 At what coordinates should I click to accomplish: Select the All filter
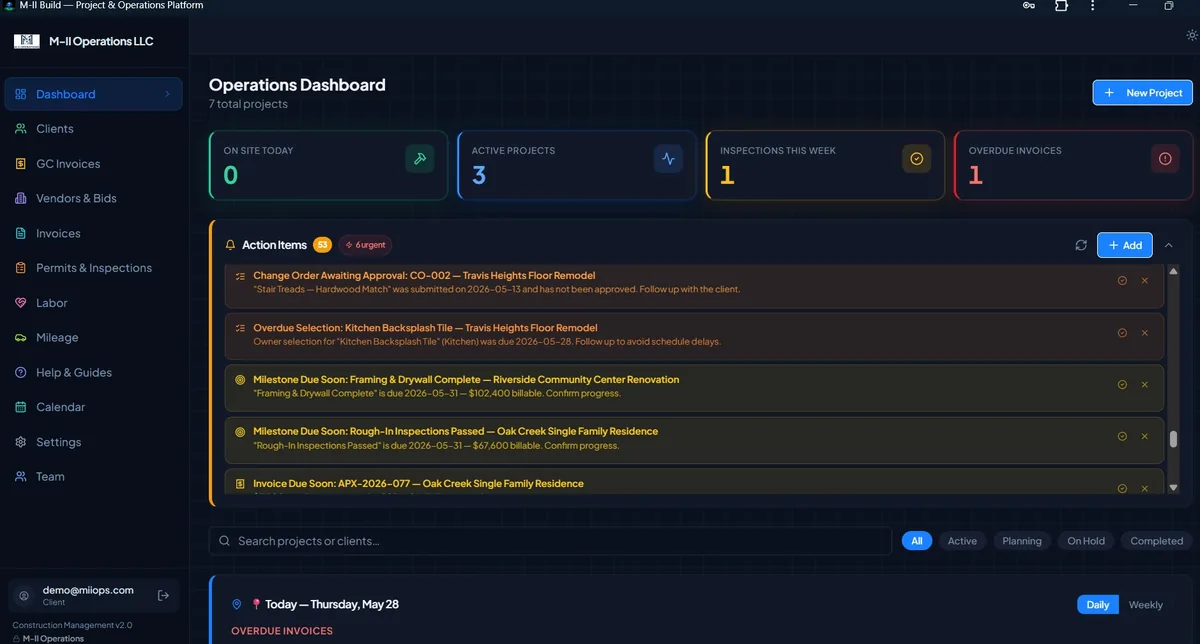pyautogui.click(x=917, y=541)
